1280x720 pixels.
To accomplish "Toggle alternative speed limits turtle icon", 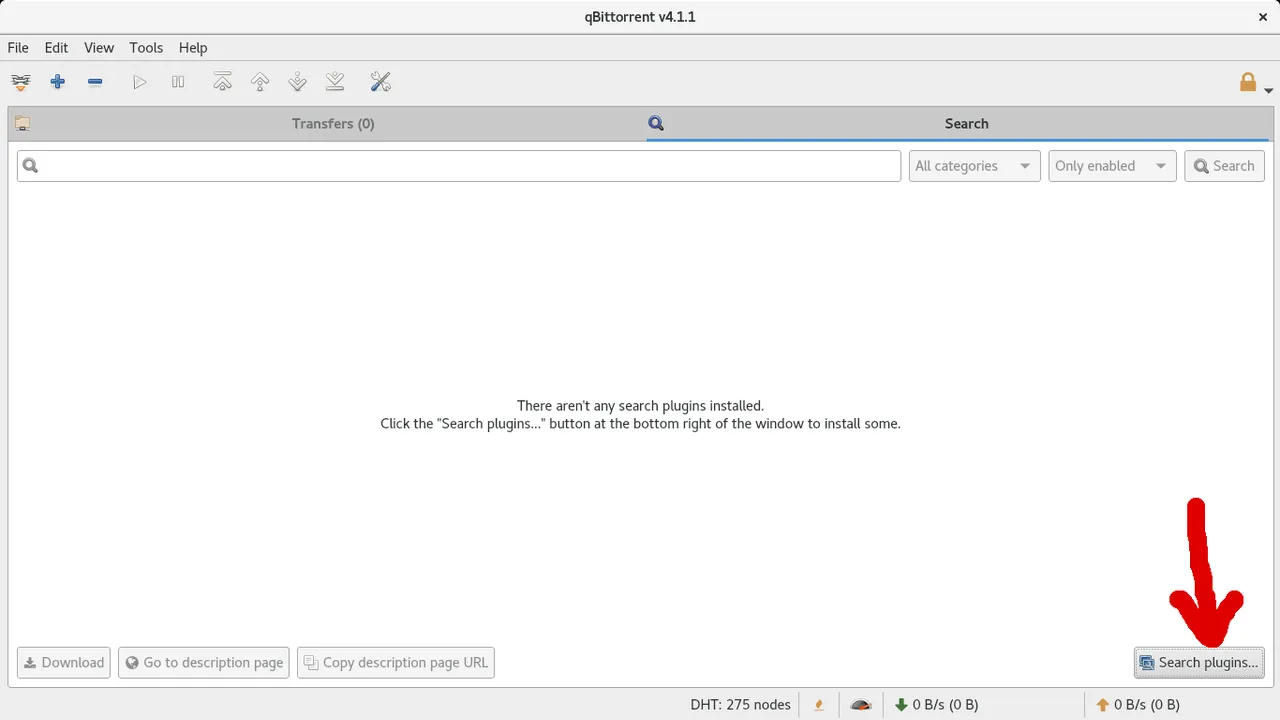I will (x=860, y=704).
